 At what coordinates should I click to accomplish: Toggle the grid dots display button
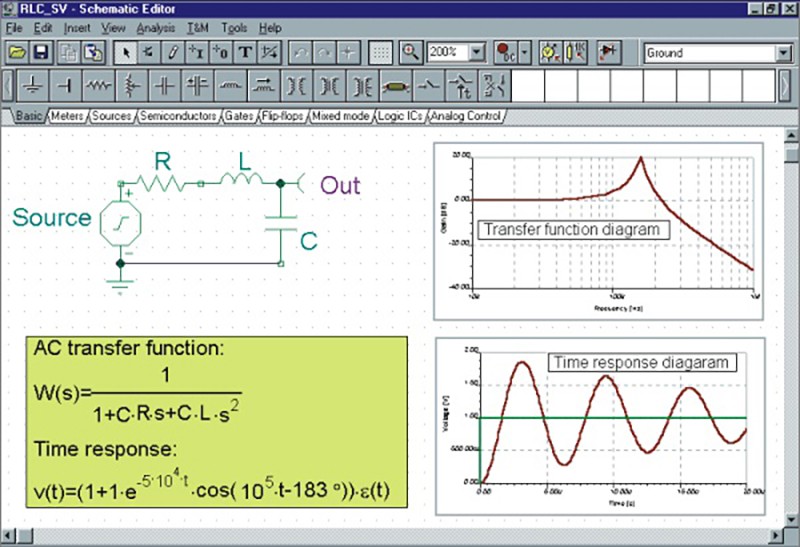(380, 52)
